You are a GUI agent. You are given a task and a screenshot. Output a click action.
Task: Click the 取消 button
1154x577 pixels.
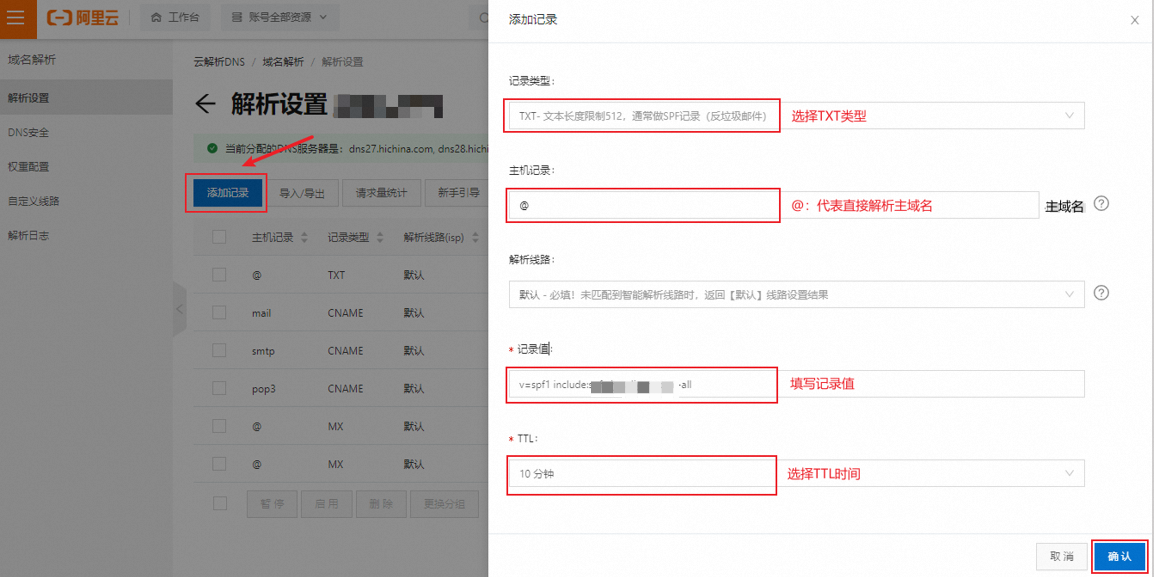coord(1061,556)
